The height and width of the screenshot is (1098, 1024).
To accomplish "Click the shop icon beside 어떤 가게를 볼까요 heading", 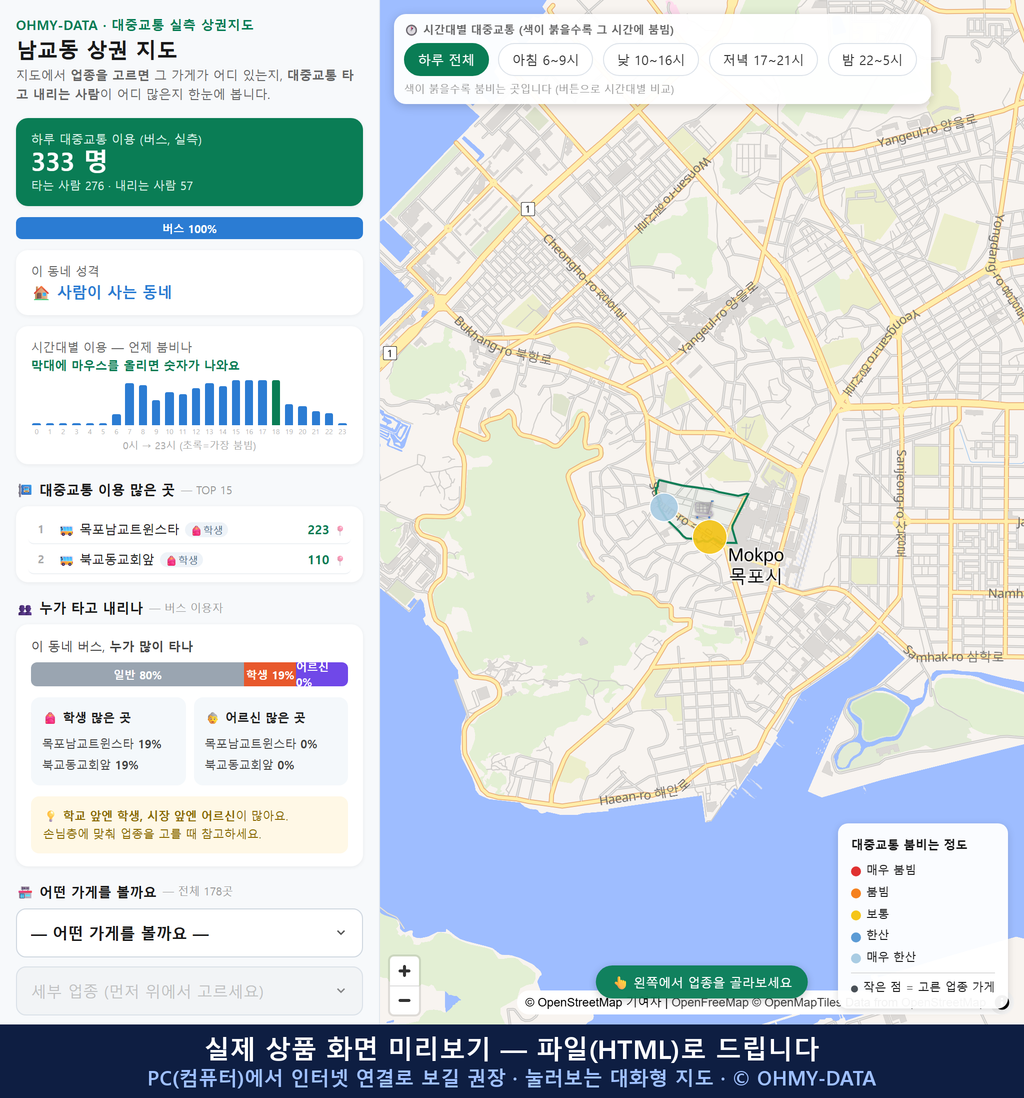I will (x=25, y=892).
